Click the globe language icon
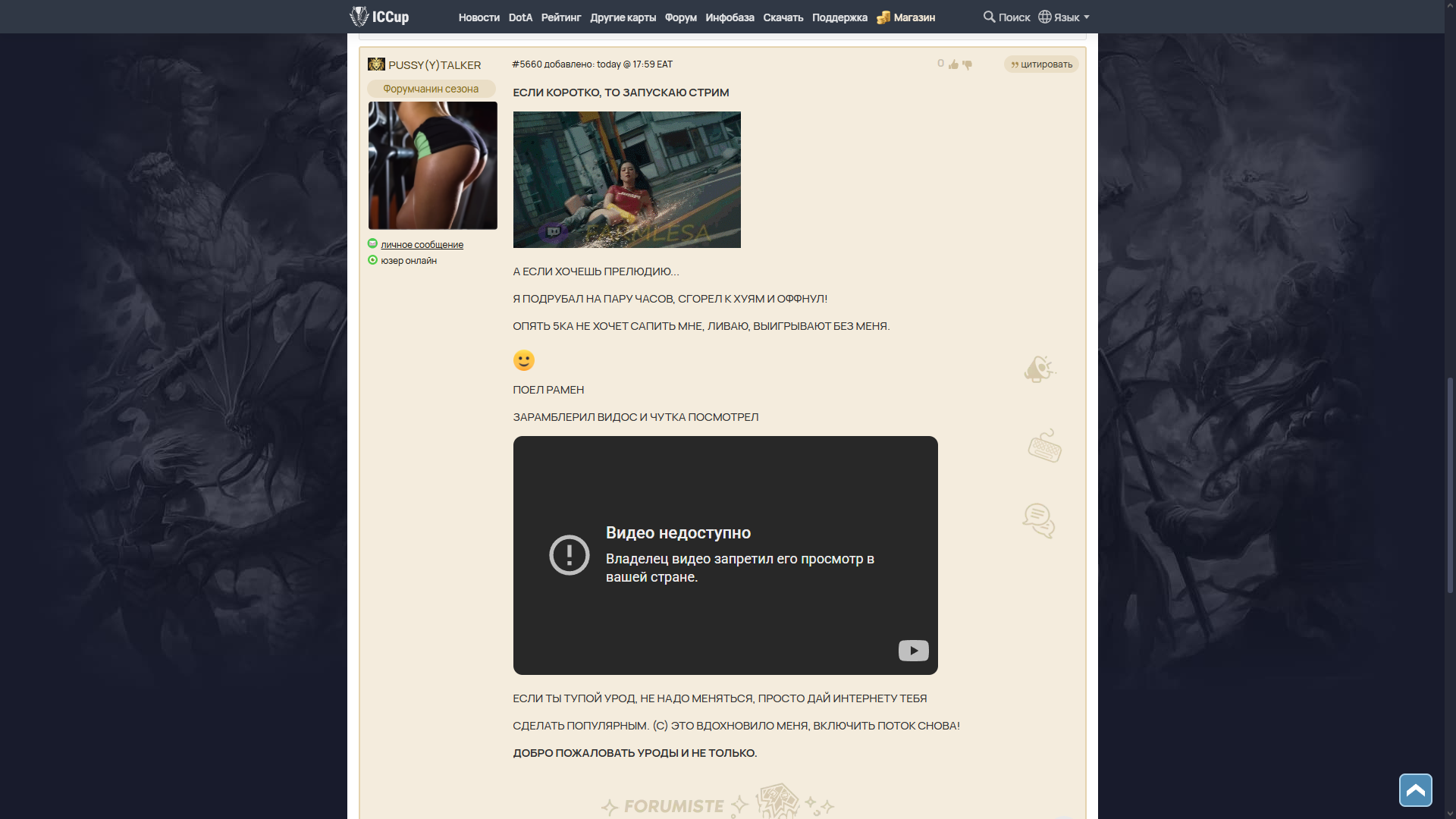 click(x=1045, y=17)
